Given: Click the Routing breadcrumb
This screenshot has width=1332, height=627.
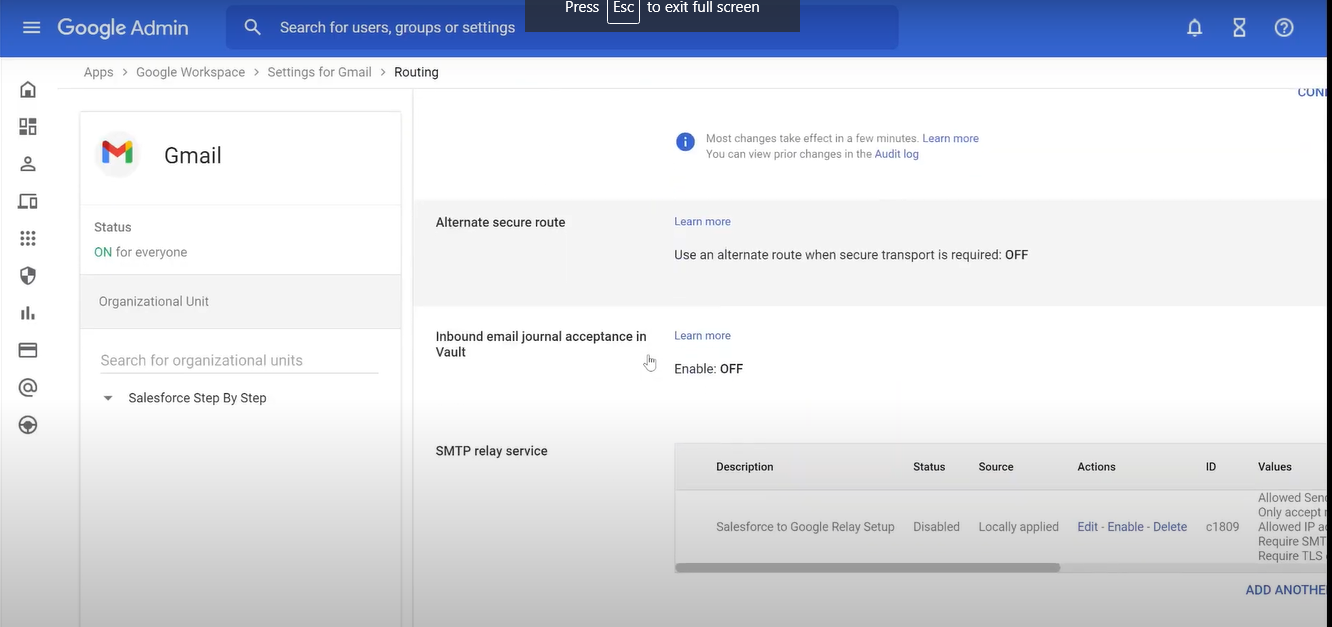Looking at the screenshot, I should click(416, 72).
